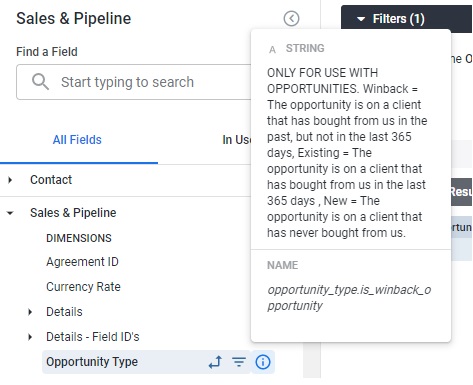Expand the Details group
Screen dimensions: 473x385
[30, 312]
